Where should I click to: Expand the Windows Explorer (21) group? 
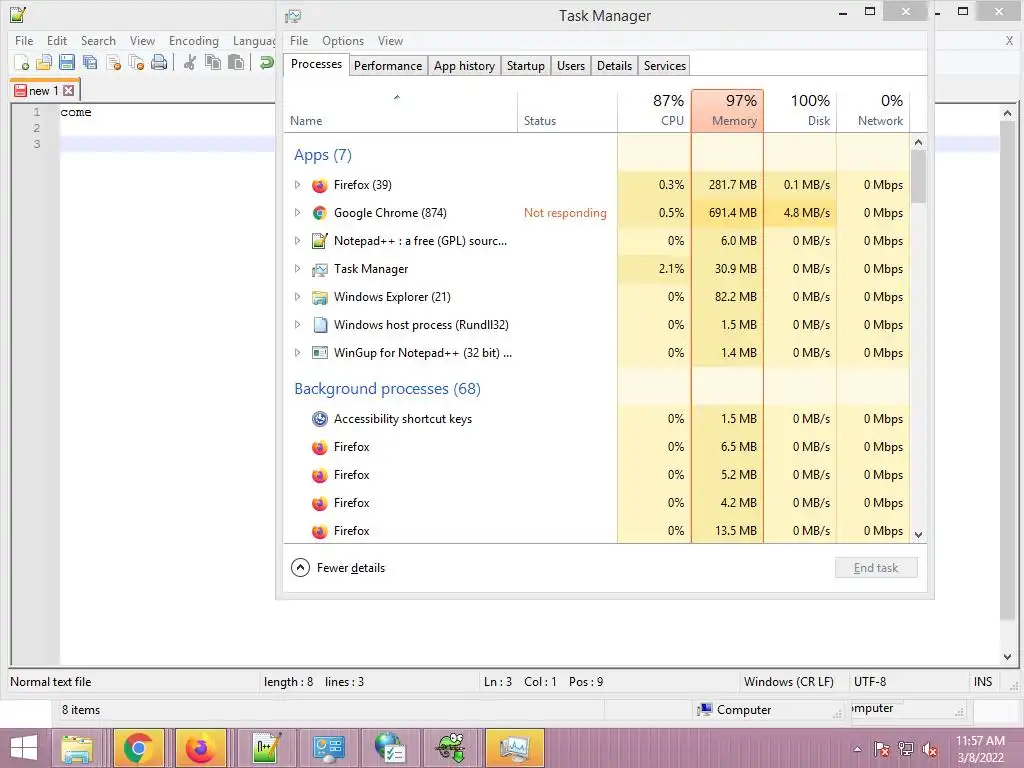tap(297, 297)
